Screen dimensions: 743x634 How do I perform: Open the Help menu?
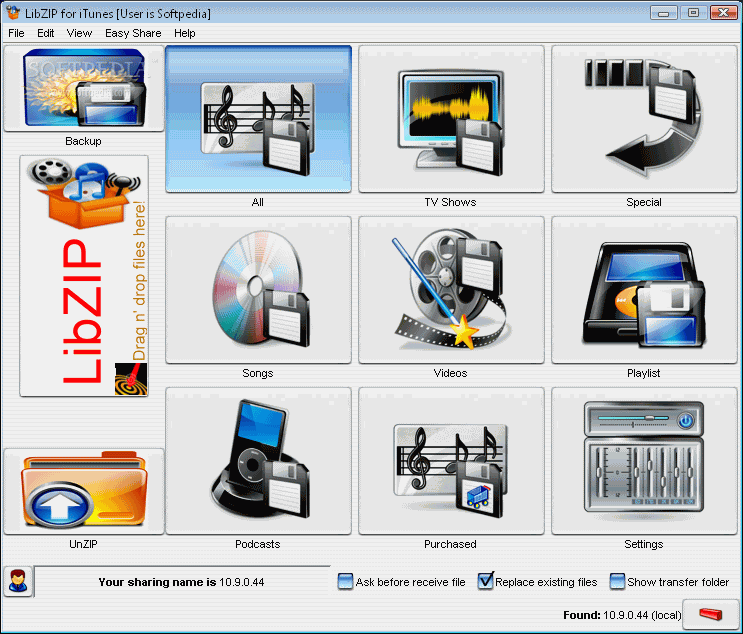coord(184,33)
